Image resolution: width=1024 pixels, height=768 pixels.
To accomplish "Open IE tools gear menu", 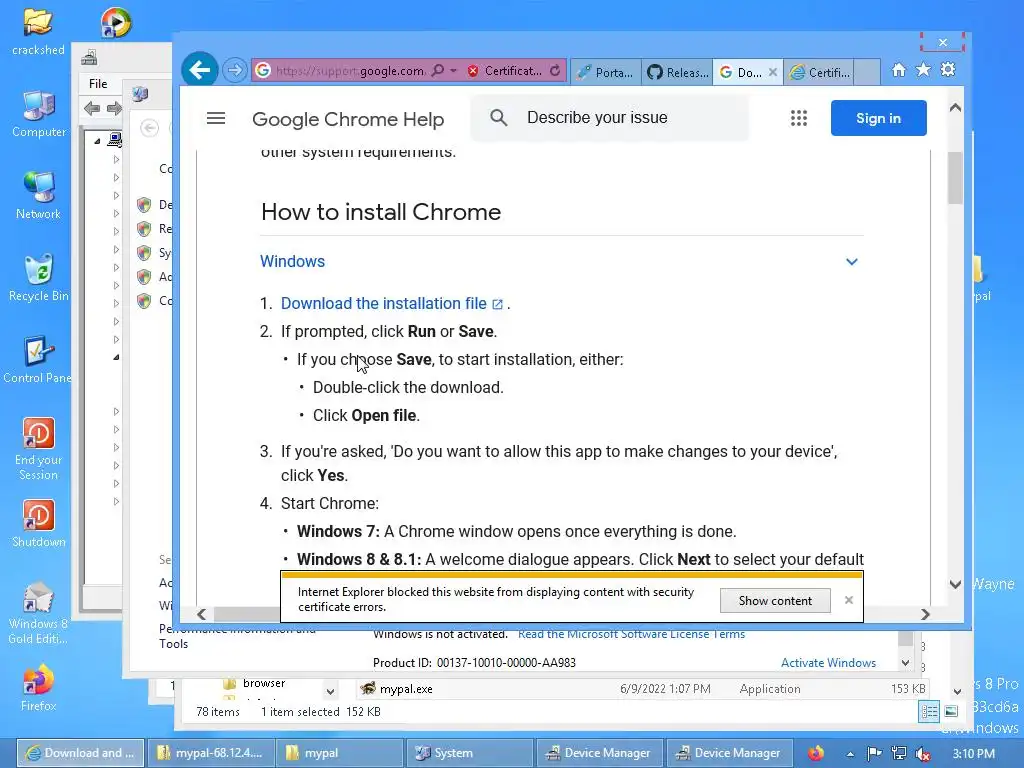I will coord(948,69).
